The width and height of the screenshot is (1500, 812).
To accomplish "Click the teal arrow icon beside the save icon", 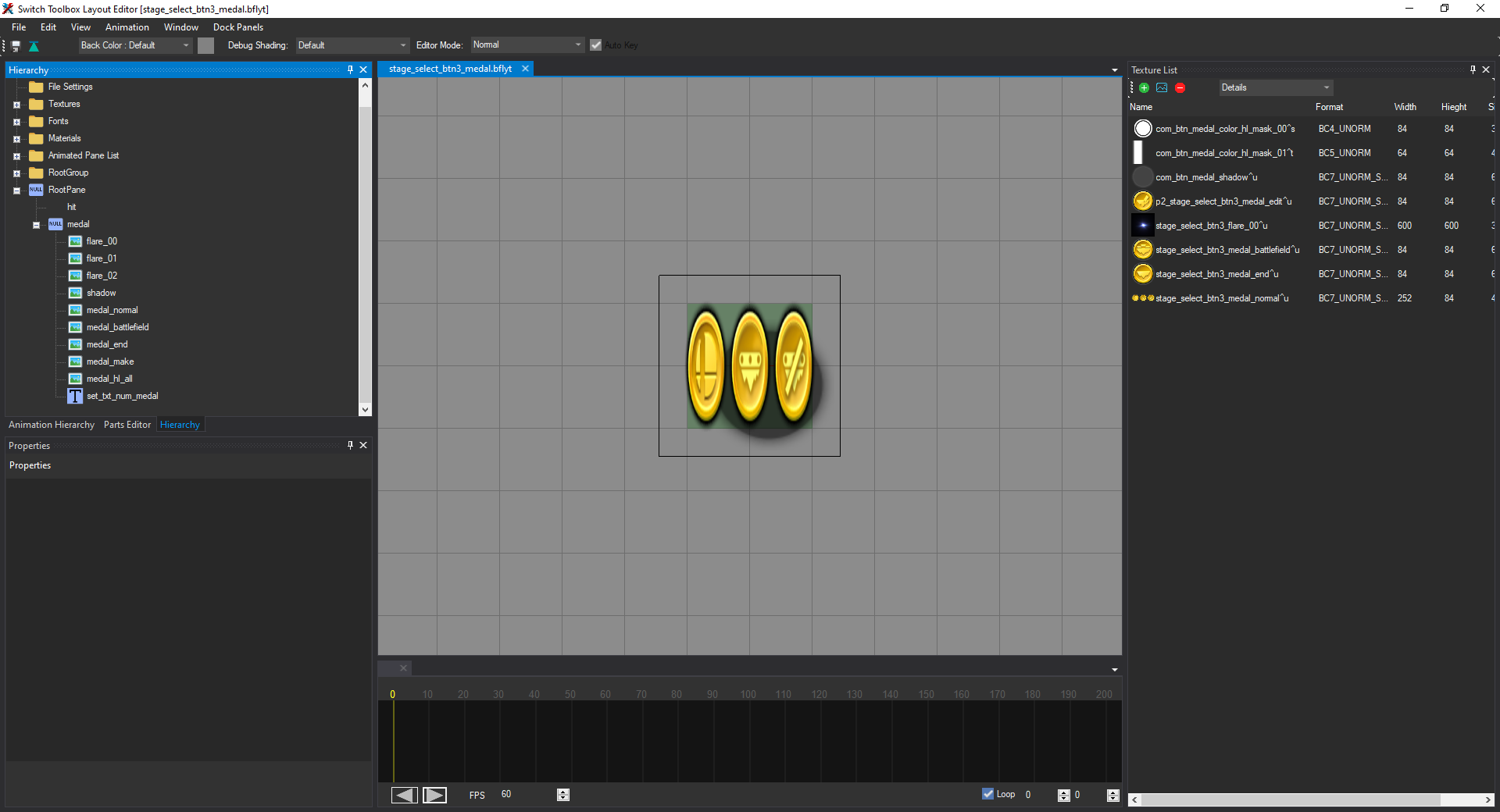I will (34, 46).
